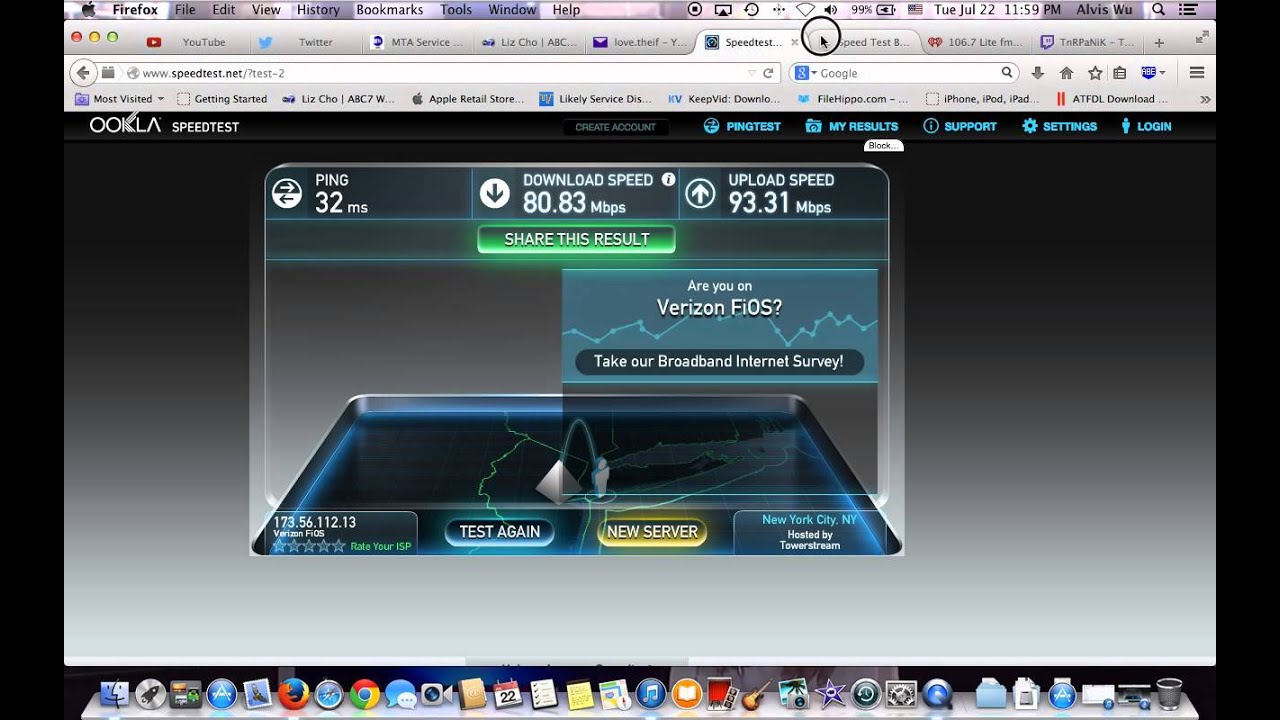Expand Most Visited bookmarks dropdown
The height and width of the screenshot is (720, 1280).
160,99
